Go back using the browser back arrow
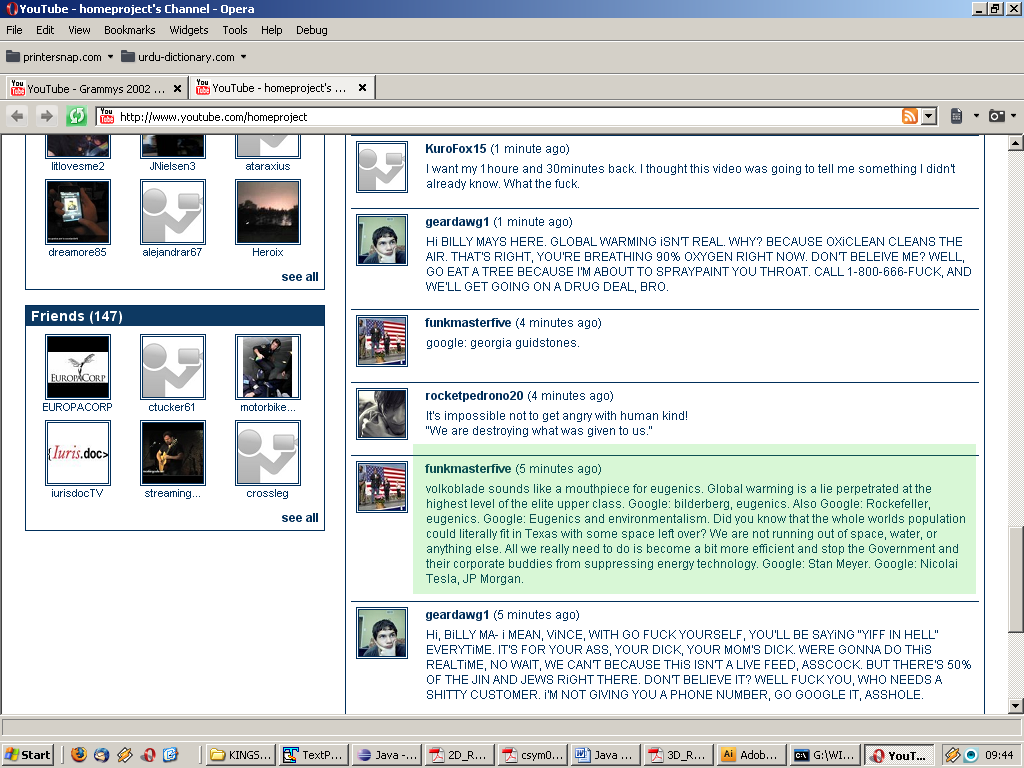 [x=18, y=116]
